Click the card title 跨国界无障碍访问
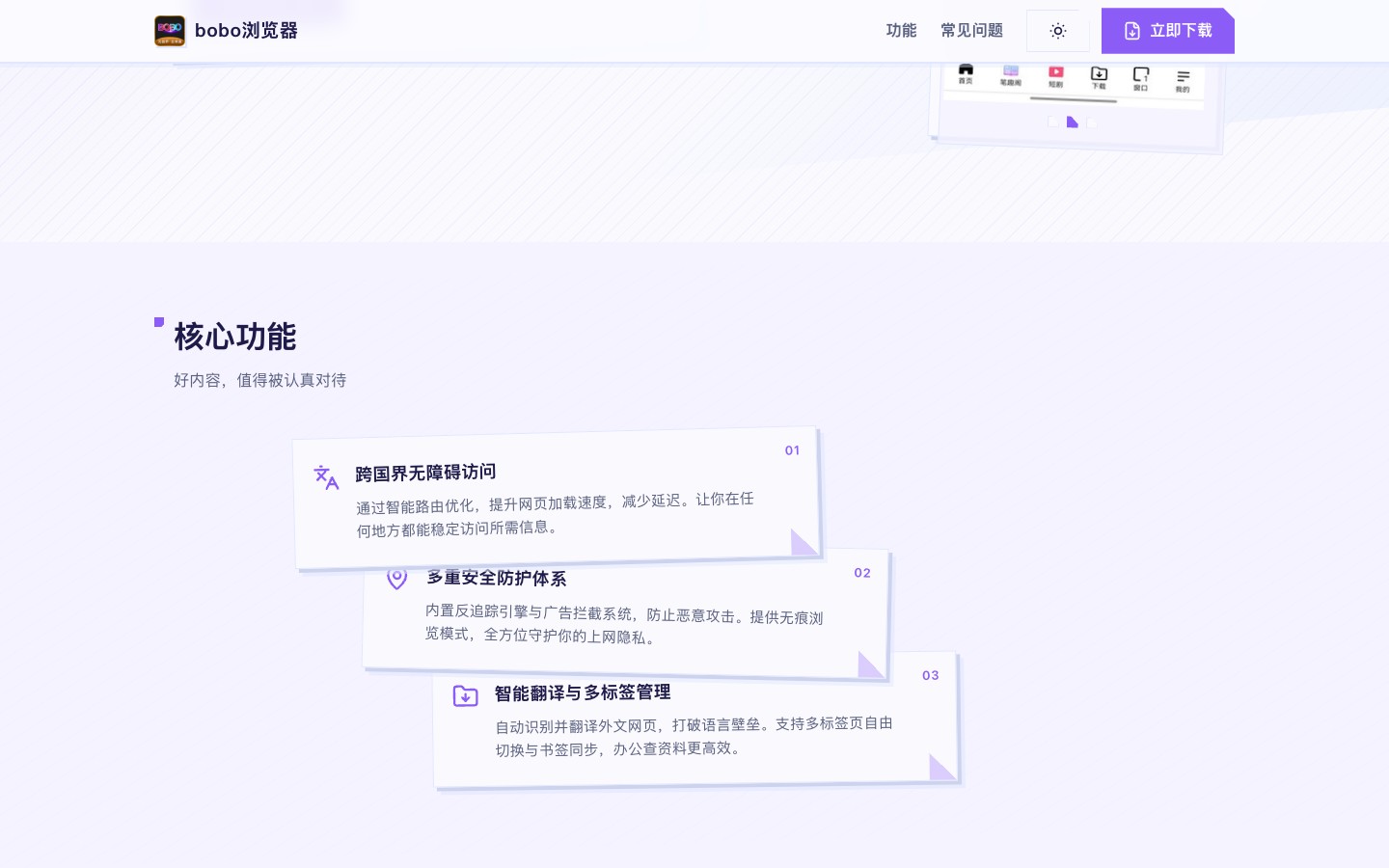Image resolution: width=1389 pixels, height=868 pixels. point(425,473)
